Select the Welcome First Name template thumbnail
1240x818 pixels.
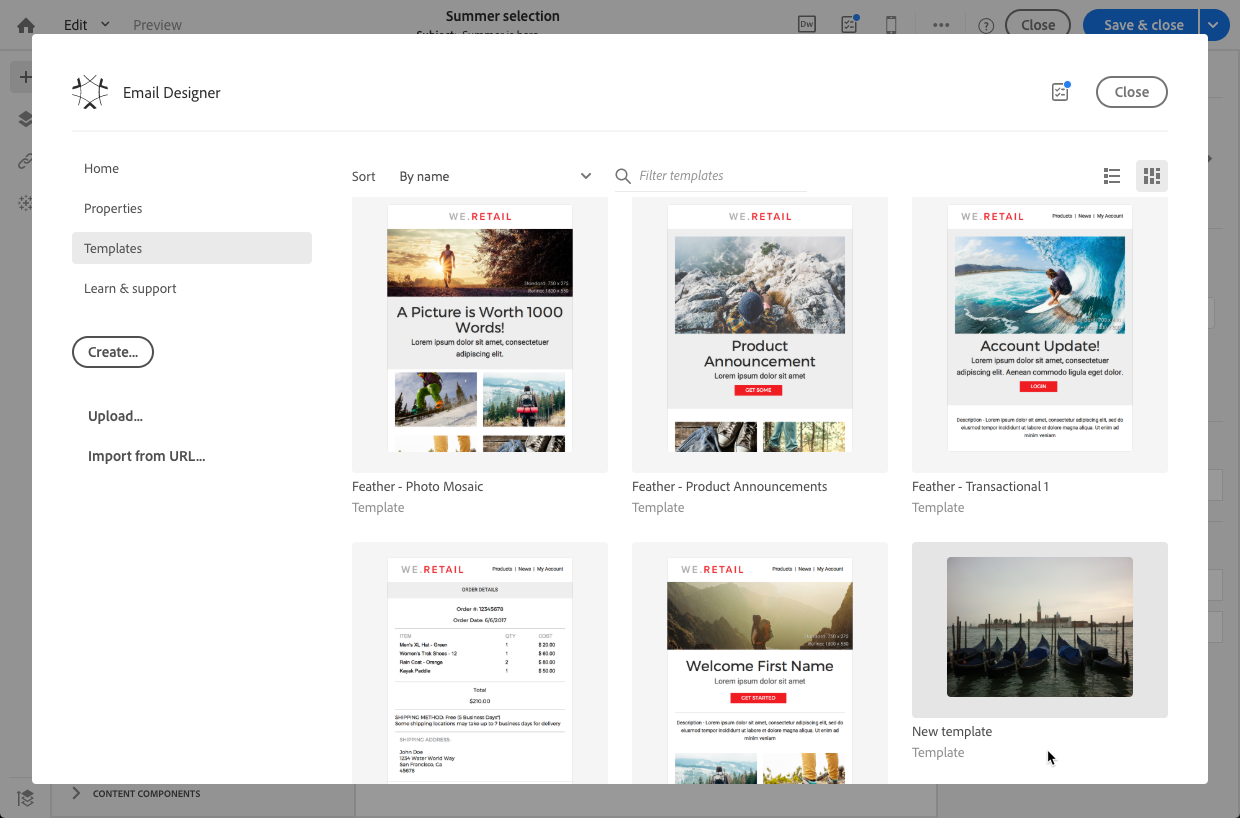760,663
